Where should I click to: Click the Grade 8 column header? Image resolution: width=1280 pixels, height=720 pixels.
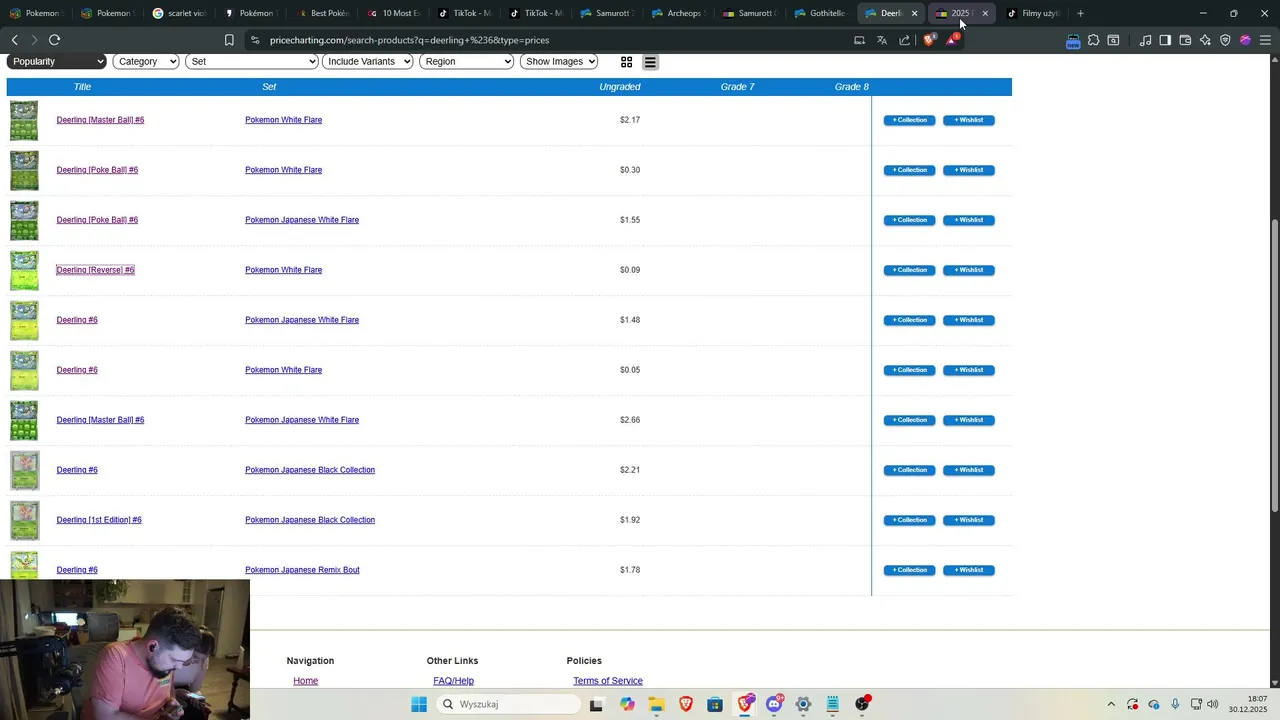click(x=852, y=87)
